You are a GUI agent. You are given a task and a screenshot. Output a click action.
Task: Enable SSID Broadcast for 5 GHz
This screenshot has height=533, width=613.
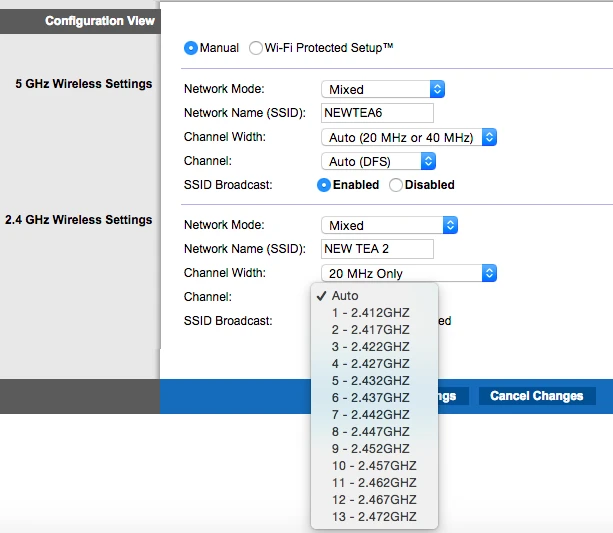[x=324, y=185]
